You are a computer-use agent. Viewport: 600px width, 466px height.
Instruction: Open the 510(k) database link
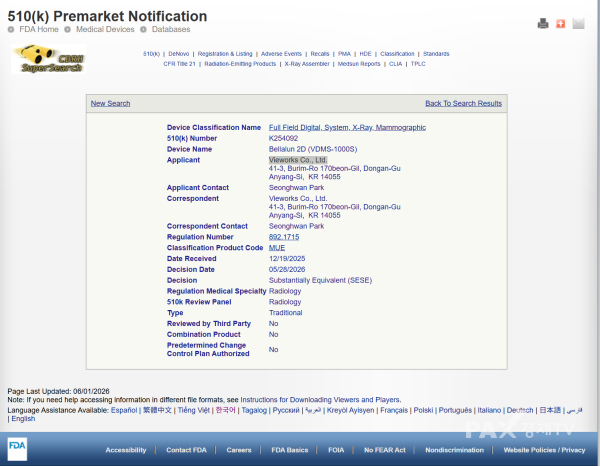click(151, 54)
